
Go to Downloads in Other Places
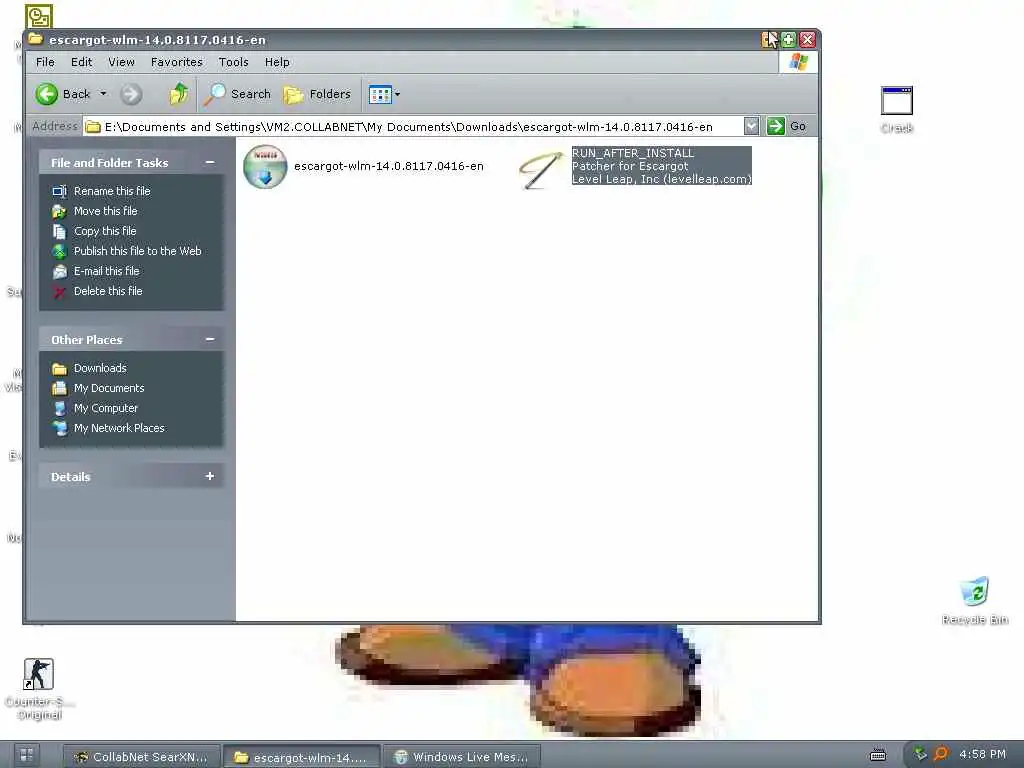[x=100, y=368]
